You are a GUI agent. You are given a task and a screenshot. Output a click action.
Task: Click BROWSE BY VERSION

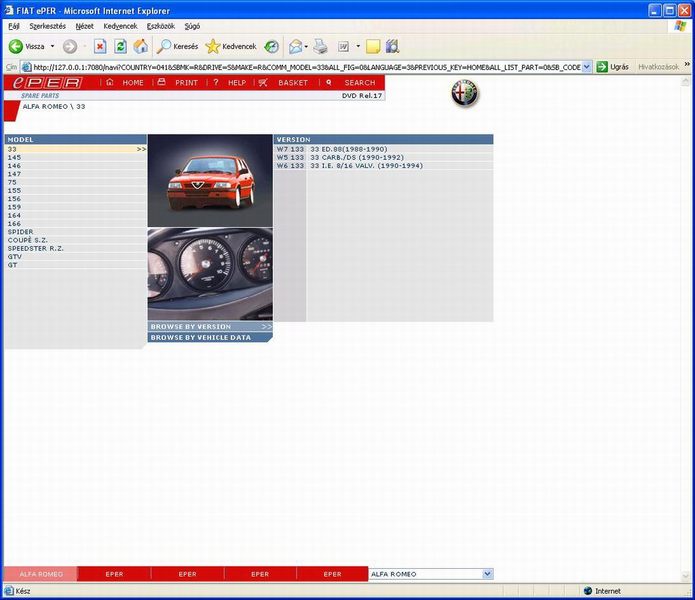(210, 327)
